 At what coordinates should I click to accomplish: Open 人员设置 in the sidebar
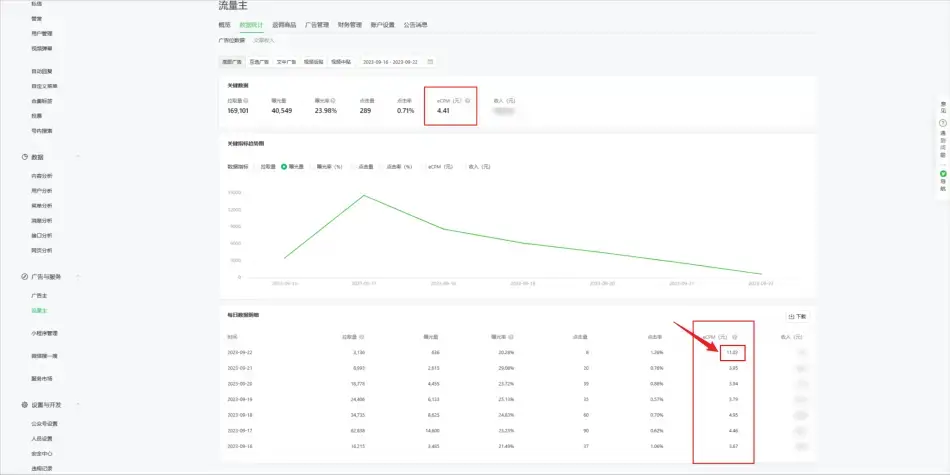[42, 439]
